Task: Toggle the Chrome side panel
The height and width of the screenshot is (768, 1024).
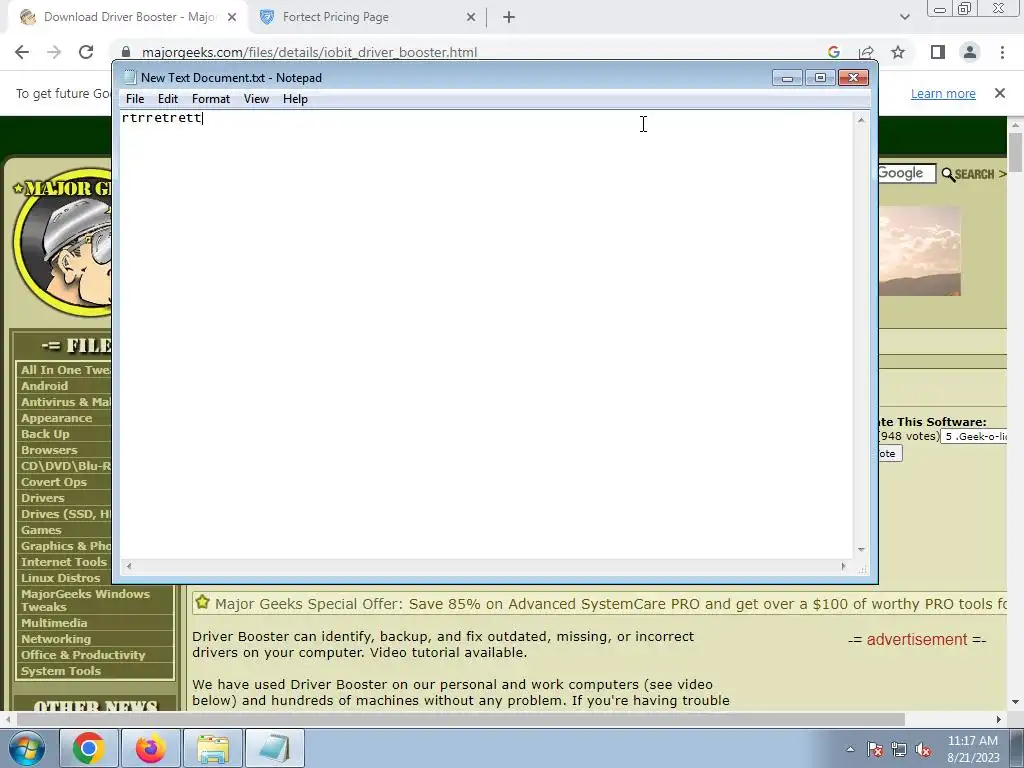Action: tap(938, 52)
